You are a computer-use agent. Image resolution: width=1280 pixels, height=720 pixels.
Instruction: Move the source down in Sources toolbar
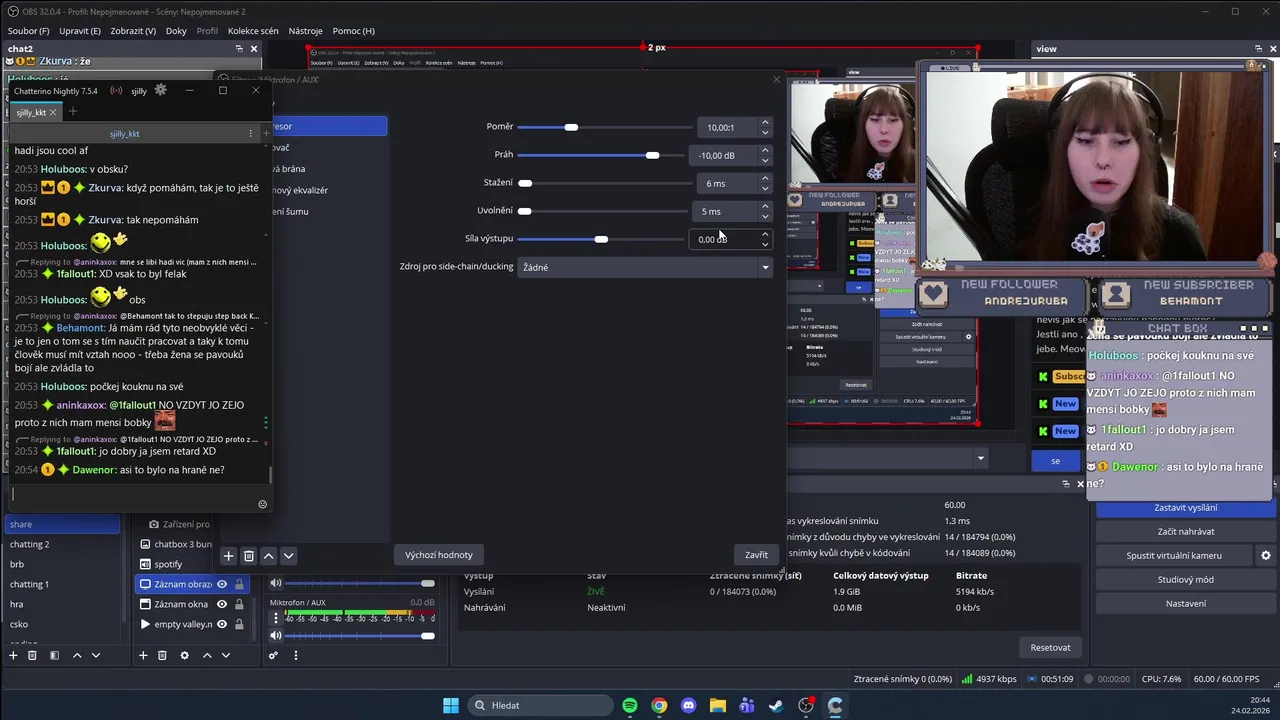(x=226, y=655)
